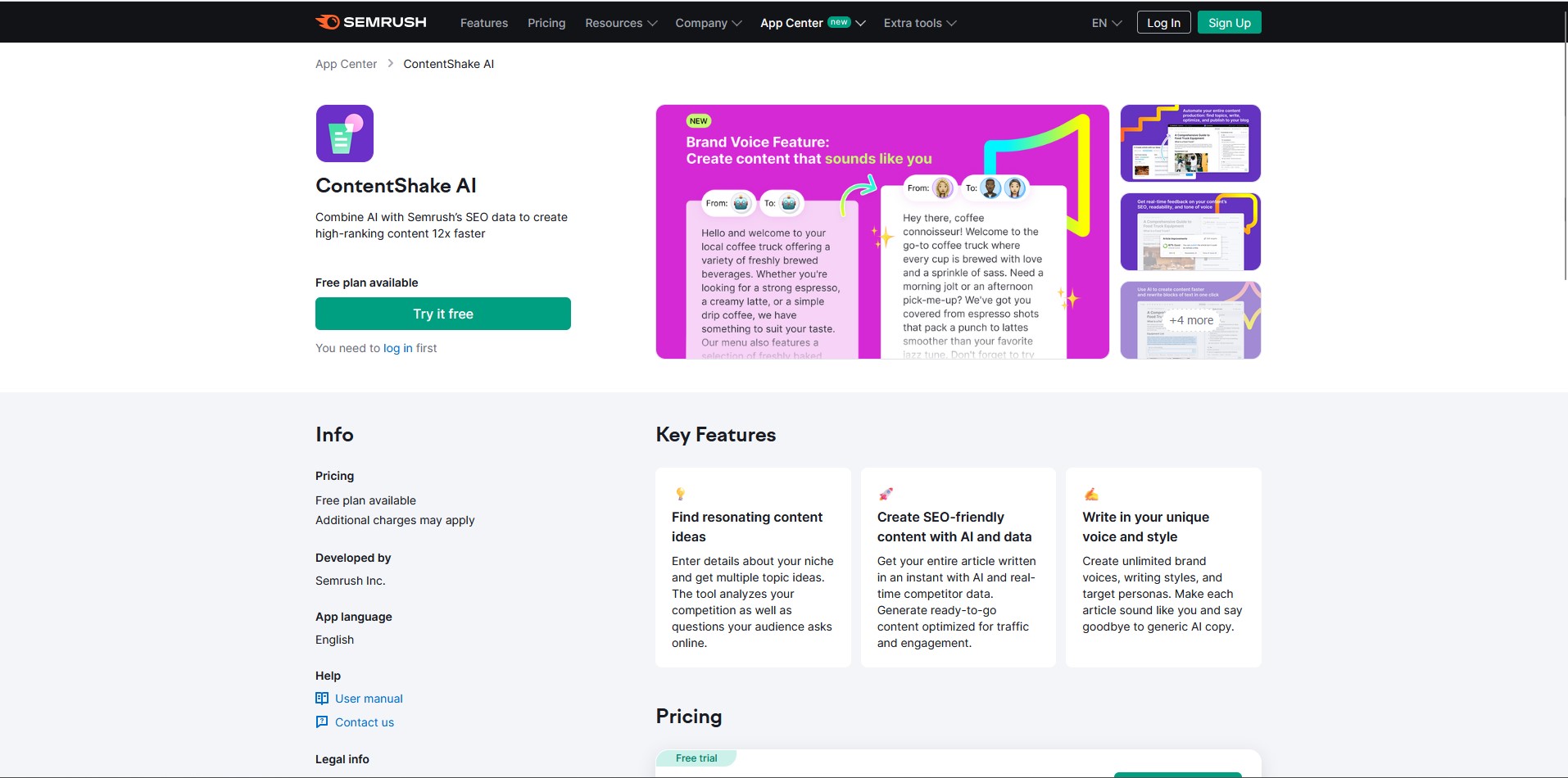Expand the Resources dropdown
1568x778 pixels.
[621, 23]
